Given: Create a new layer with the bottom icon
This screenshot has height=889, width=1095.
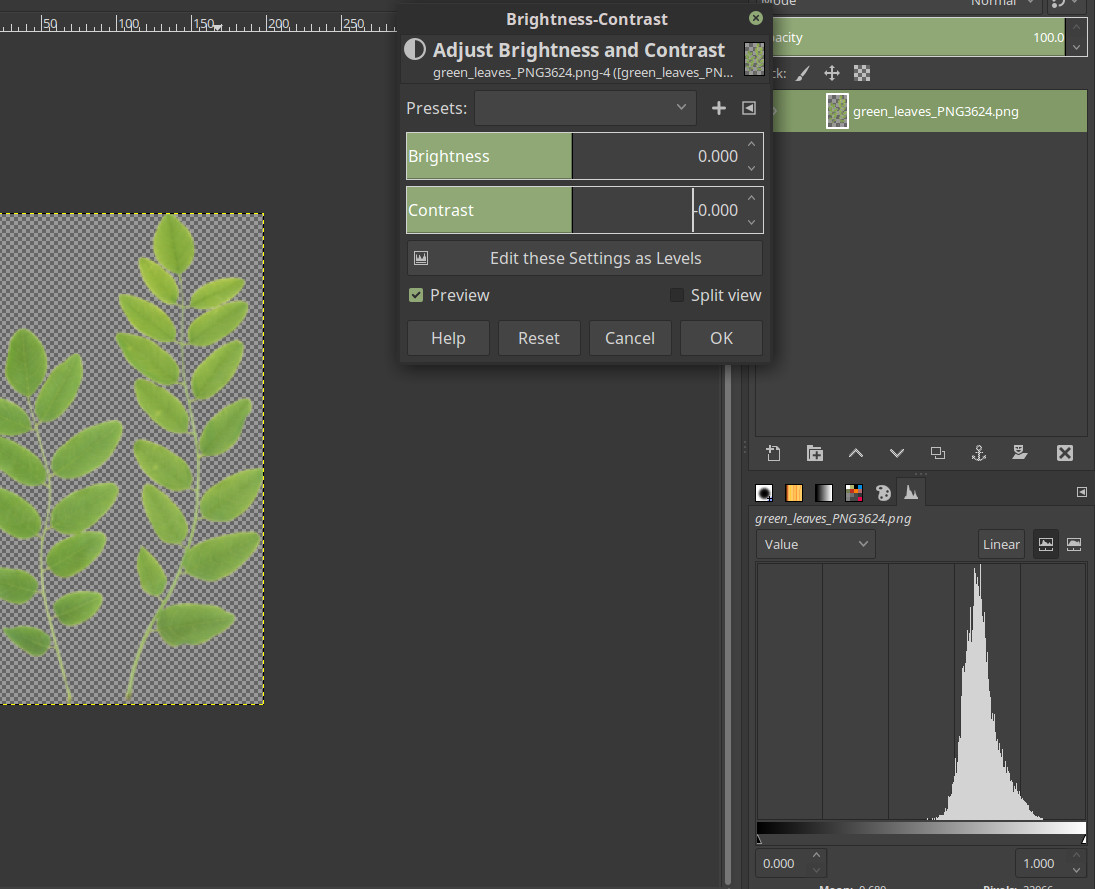Looking at the screenshot, I should pos(773,453).
